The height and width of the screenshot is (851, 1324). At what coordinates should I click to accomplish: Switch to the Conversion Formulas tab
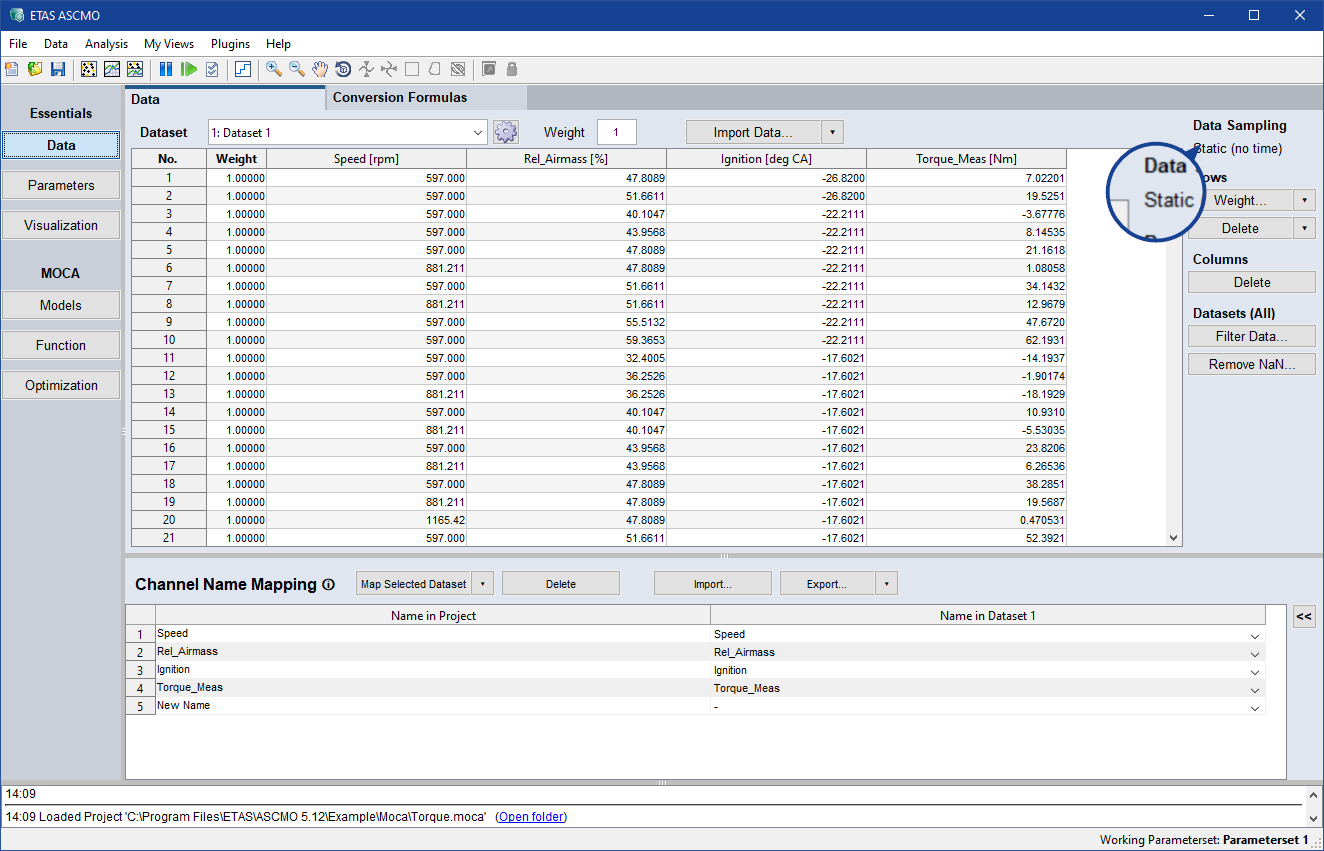tap(400, 97)
